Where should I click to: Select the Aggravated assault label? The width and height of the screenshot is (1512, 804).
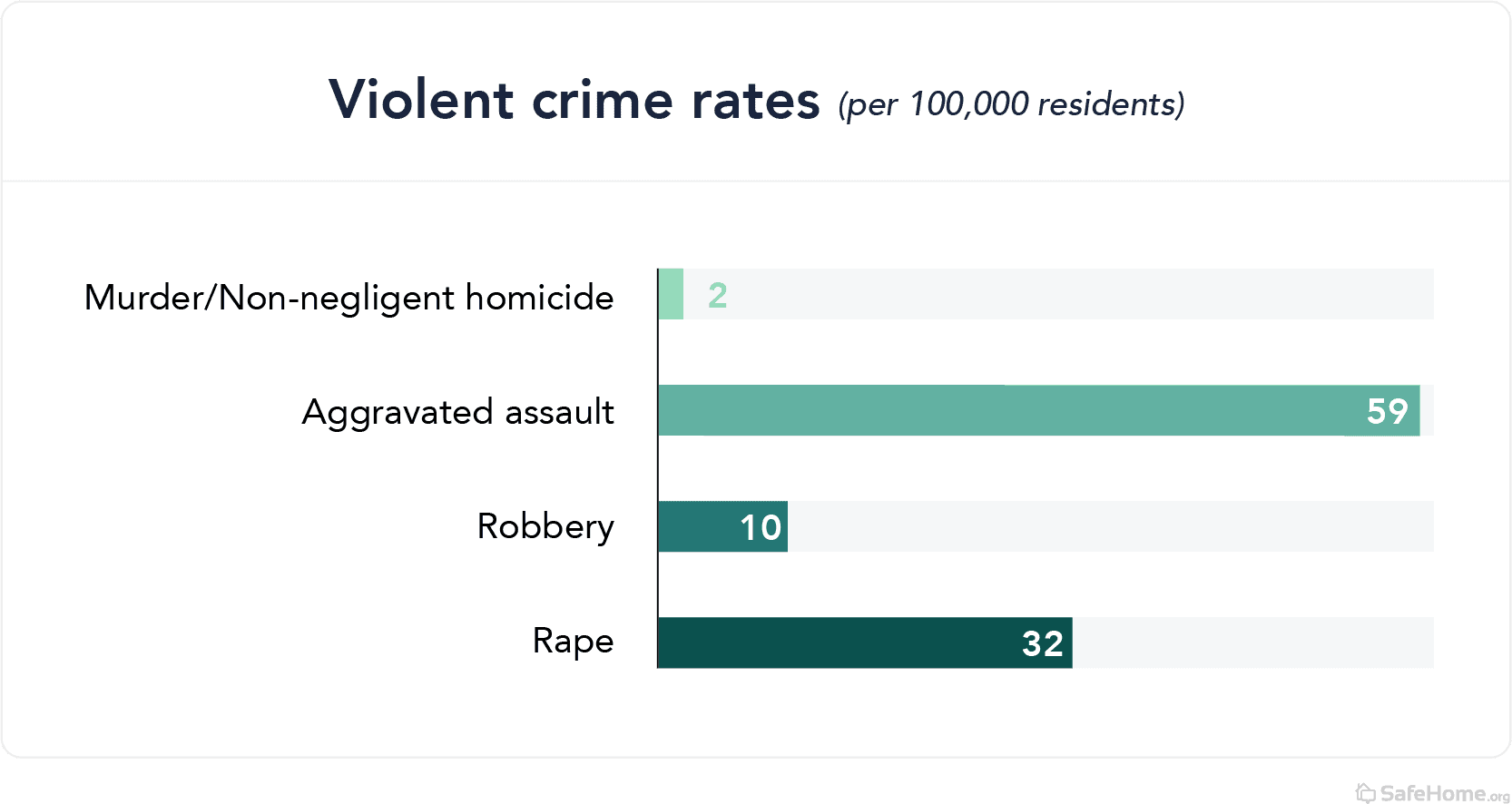point(457,412)
